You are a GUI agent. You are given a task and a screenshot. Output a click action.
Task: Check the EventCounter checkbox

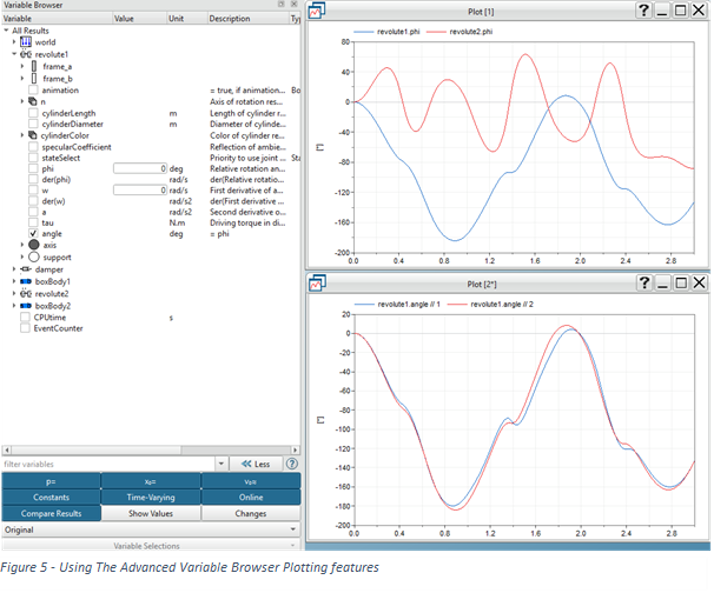(25, 328)
